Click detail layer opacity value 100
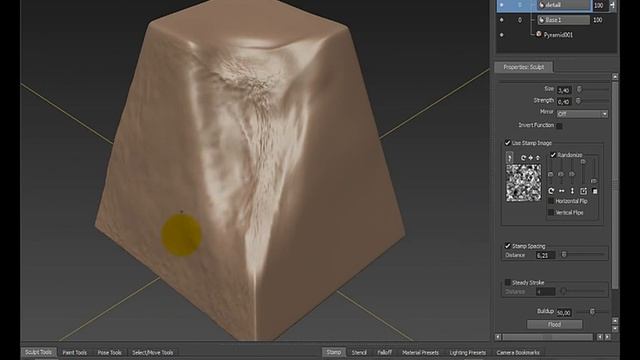 [x=599, y=5]
